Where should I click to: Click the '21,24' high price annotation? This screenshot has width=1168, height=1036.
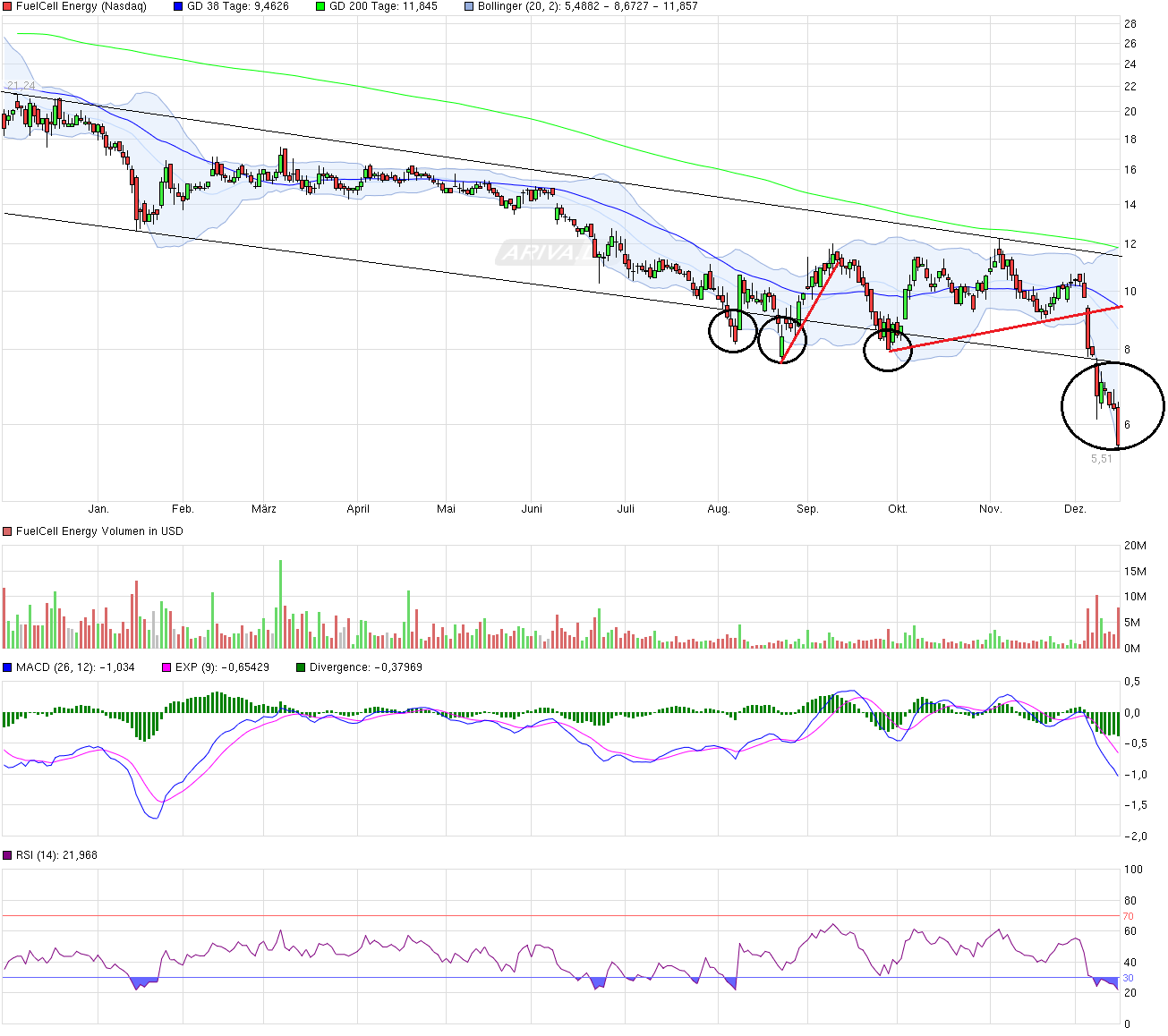[21, 86]
